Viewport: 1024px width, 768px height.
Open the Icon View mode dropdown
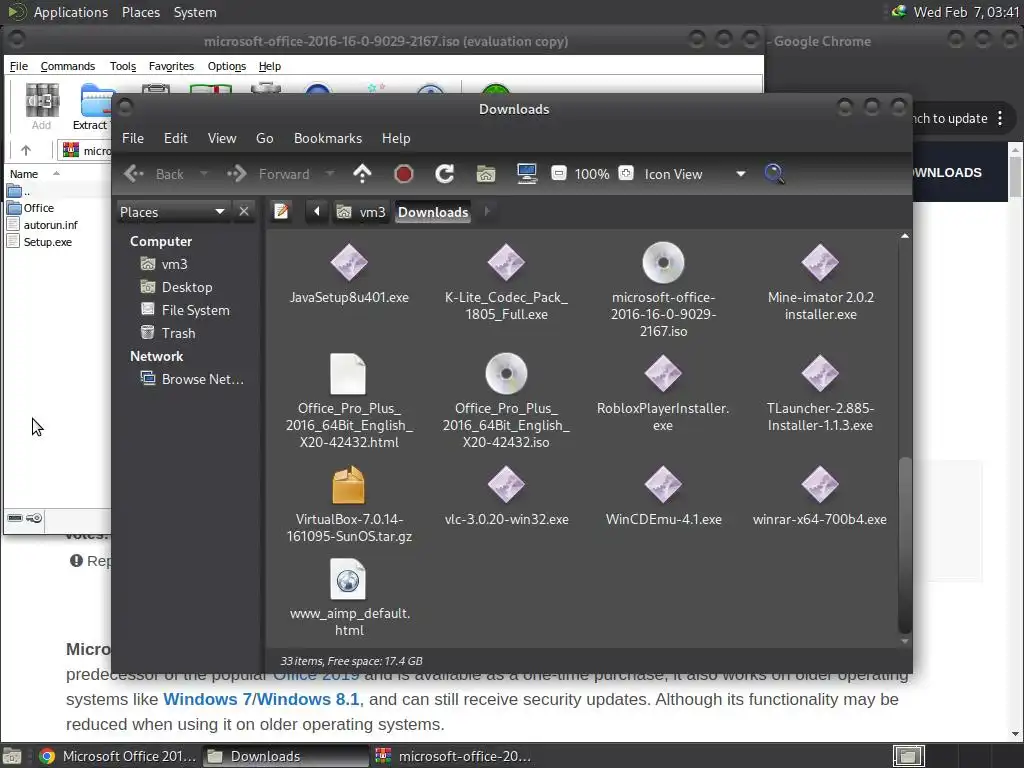point(695,174)
